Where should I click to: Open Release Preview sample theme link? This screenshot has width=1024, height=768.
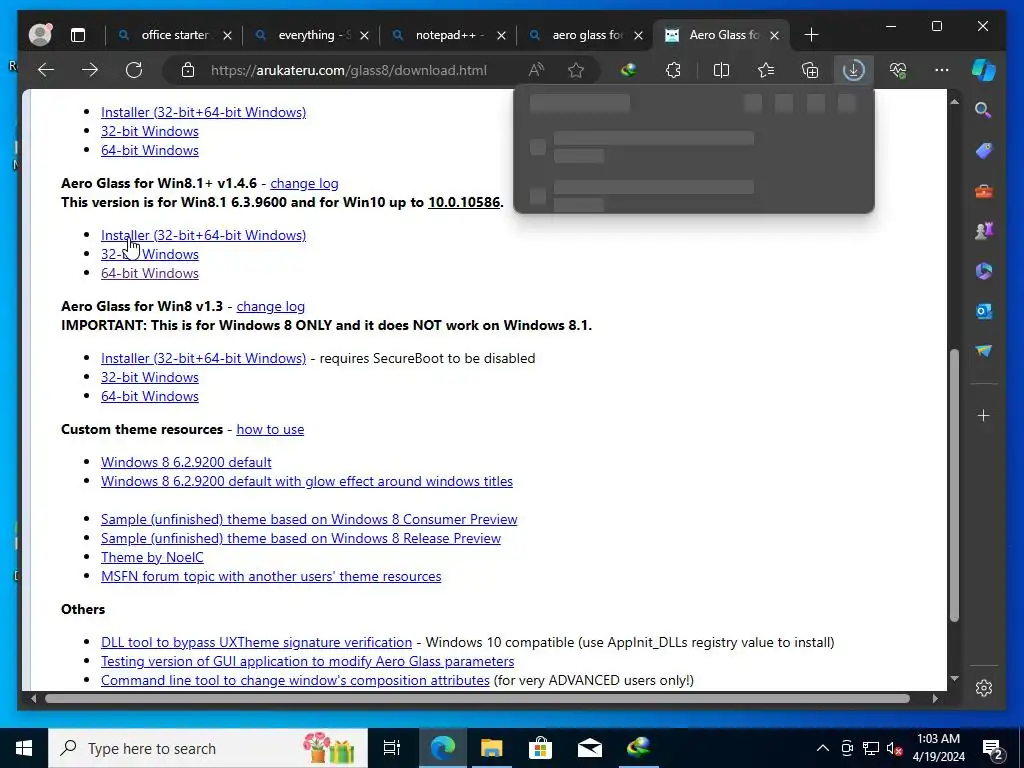[301, 538]
